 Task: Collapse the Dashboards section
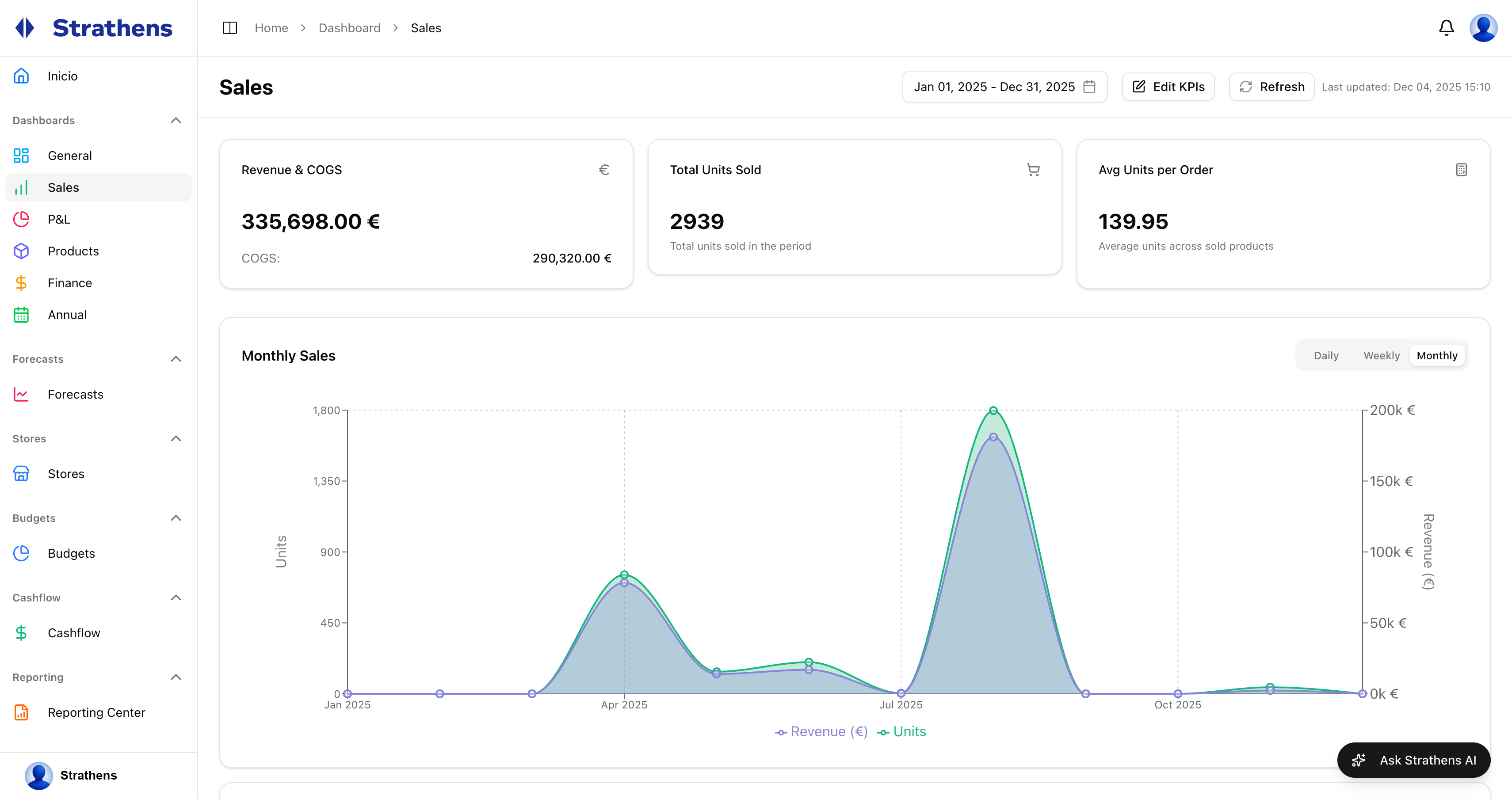coord(176,120)
